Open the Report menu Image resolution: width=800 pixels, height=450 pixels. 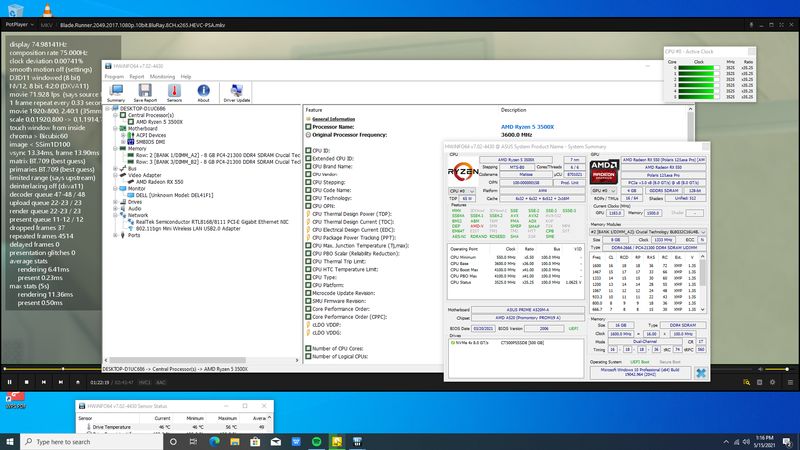click(137, 77)
